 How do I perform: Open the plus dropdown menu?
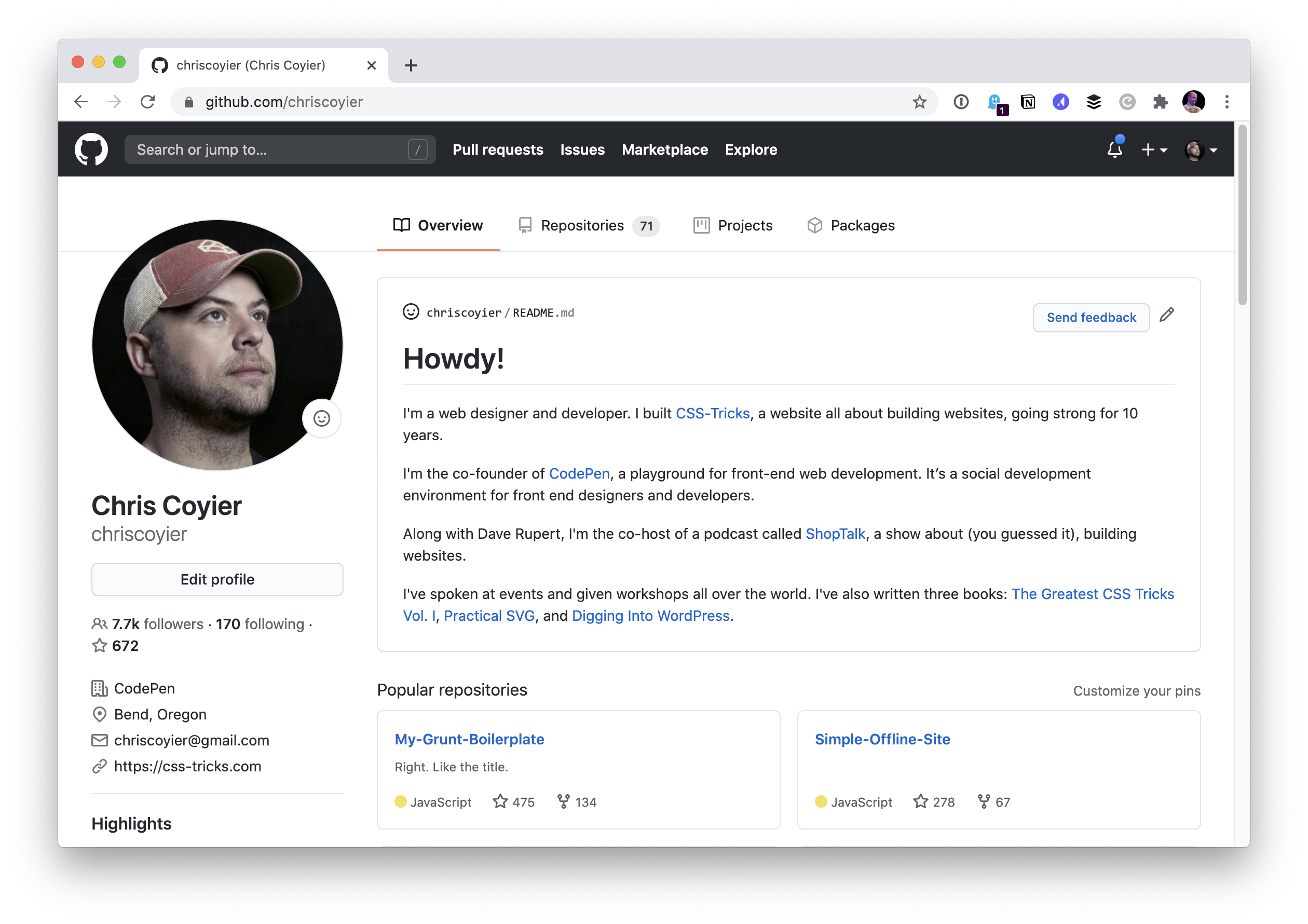(x=1156, y=150)
